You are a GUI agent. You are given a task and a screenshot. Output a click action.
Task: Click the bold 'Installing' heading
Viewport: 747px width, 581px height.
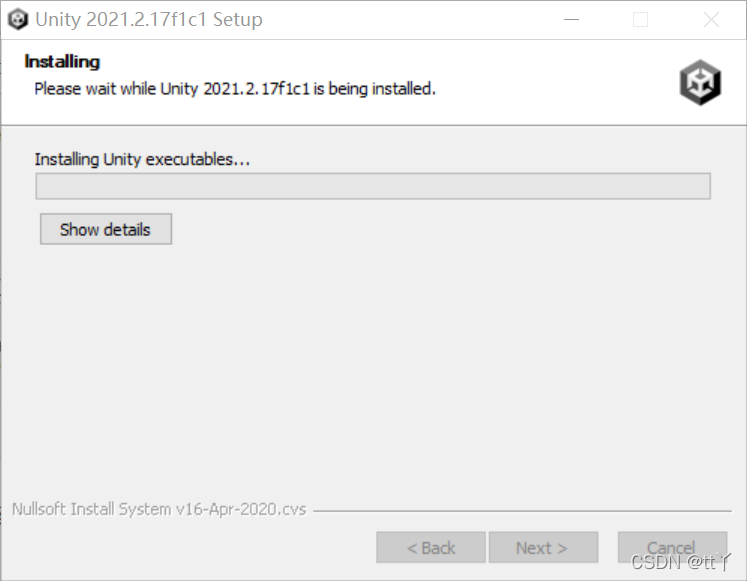(x=62, y=61)
